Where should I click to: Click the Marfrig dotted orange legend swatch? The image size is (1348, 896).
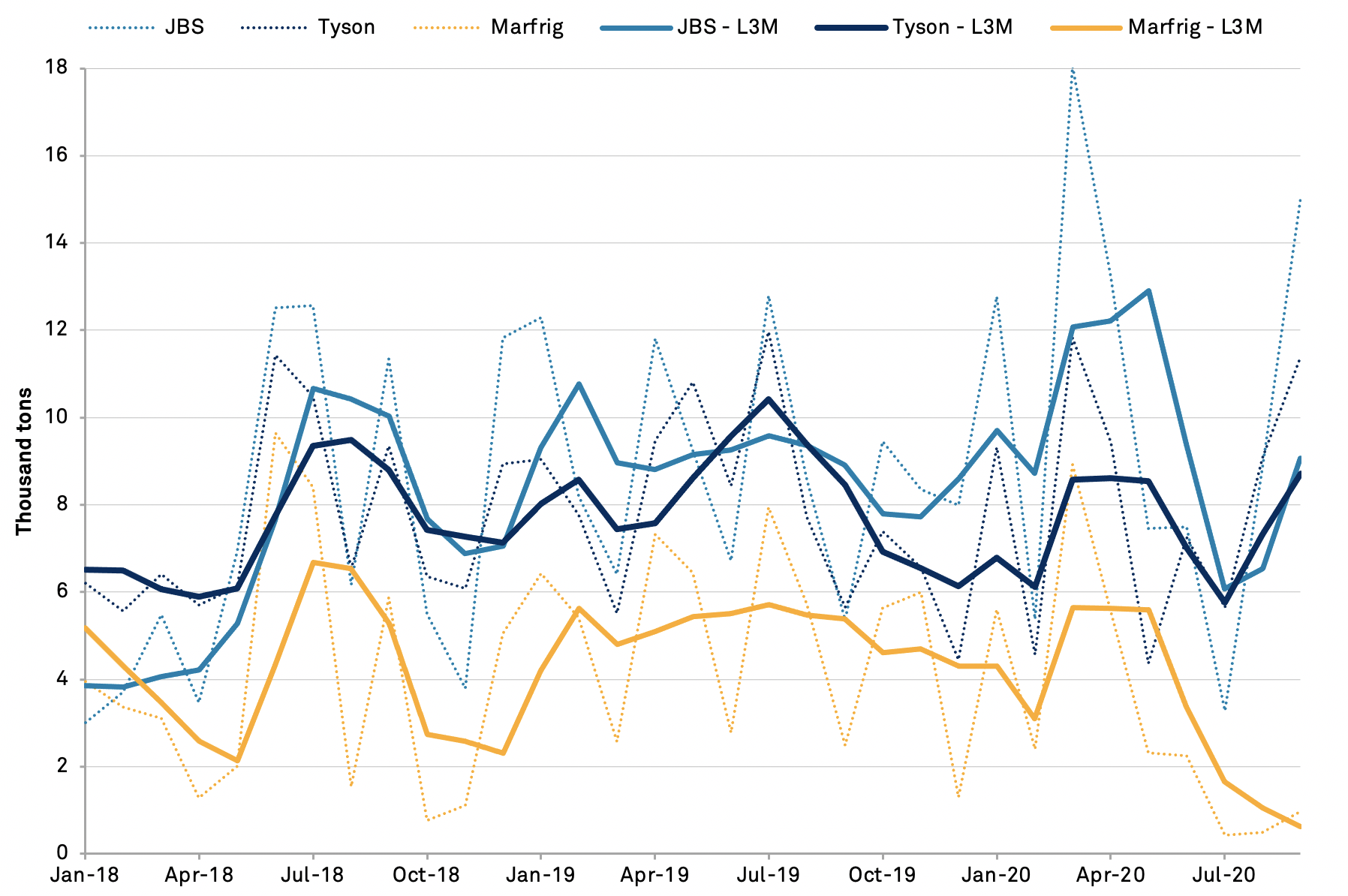(x=446, y=28)
